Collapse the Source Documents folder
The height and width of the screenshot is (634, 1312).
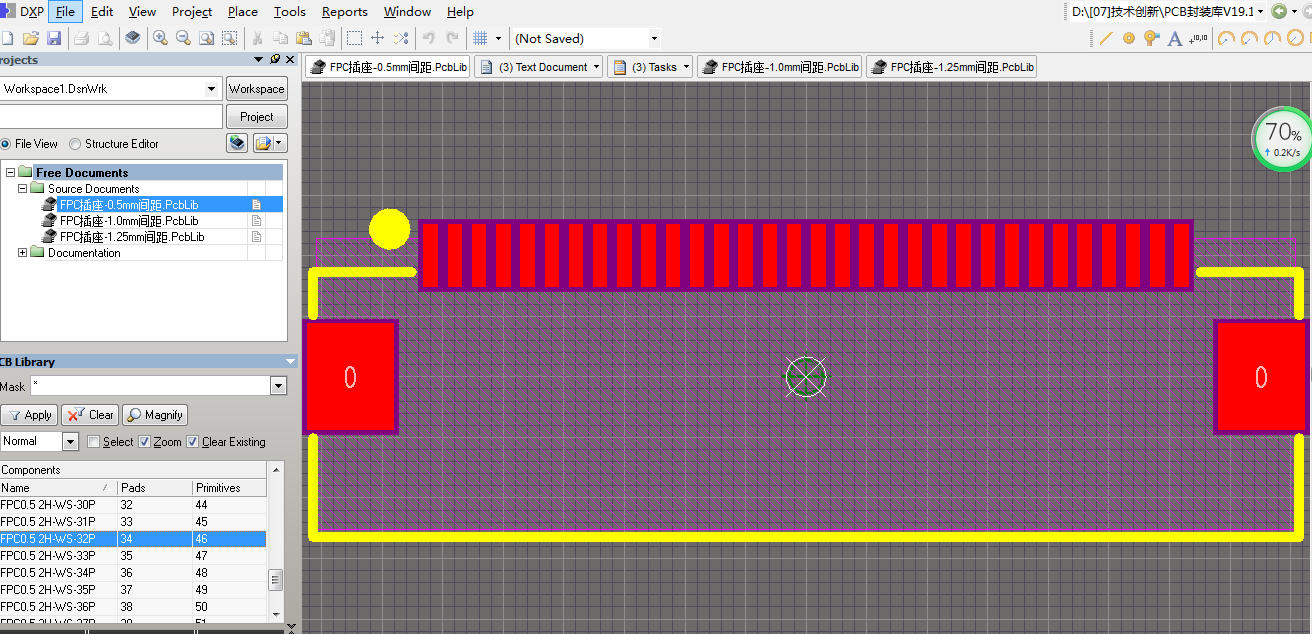point(22,188)
